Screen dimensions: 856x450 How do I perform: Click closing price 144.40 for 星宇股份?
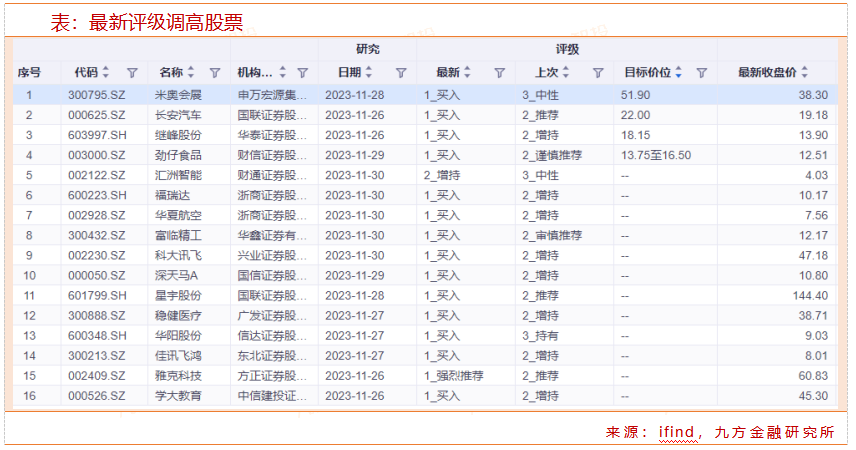809,295
